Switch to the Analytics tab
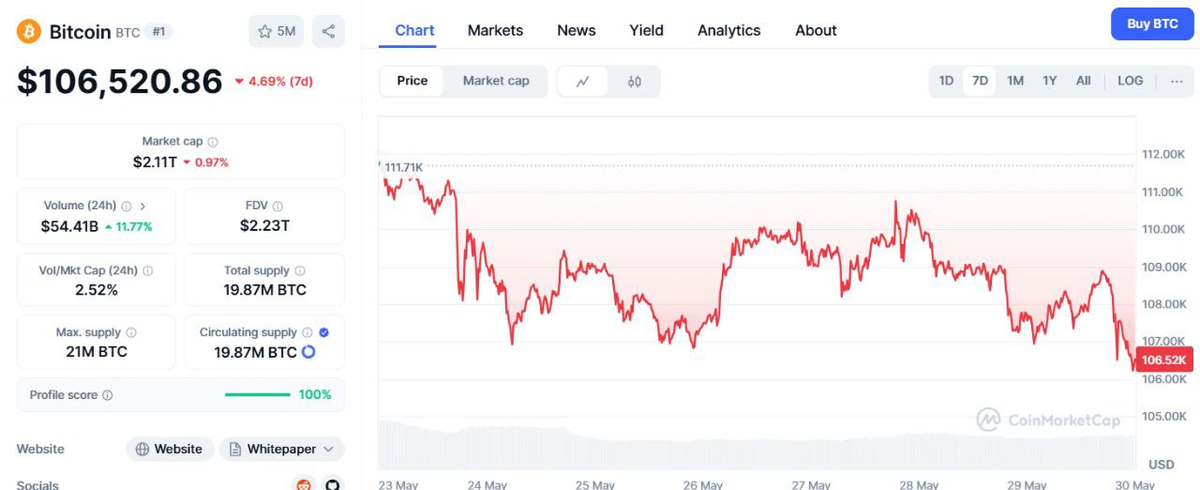This screenshot has height=490, width=1200. (x=729, y=30)
